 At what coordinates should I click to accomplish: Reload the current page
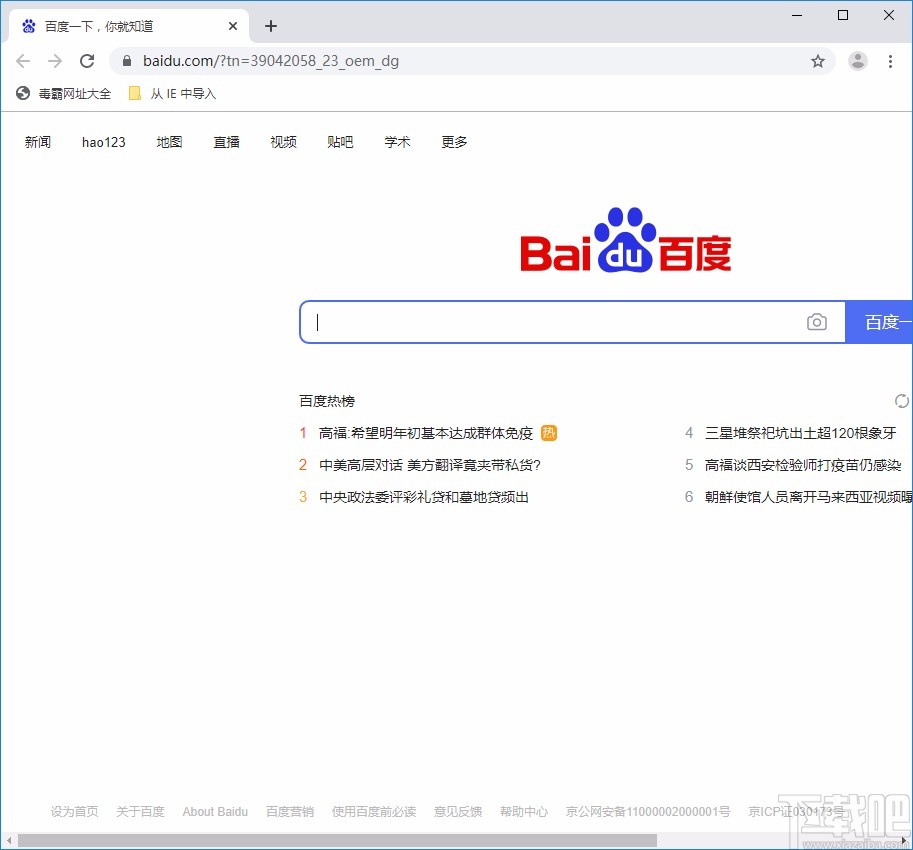(87, 60)
